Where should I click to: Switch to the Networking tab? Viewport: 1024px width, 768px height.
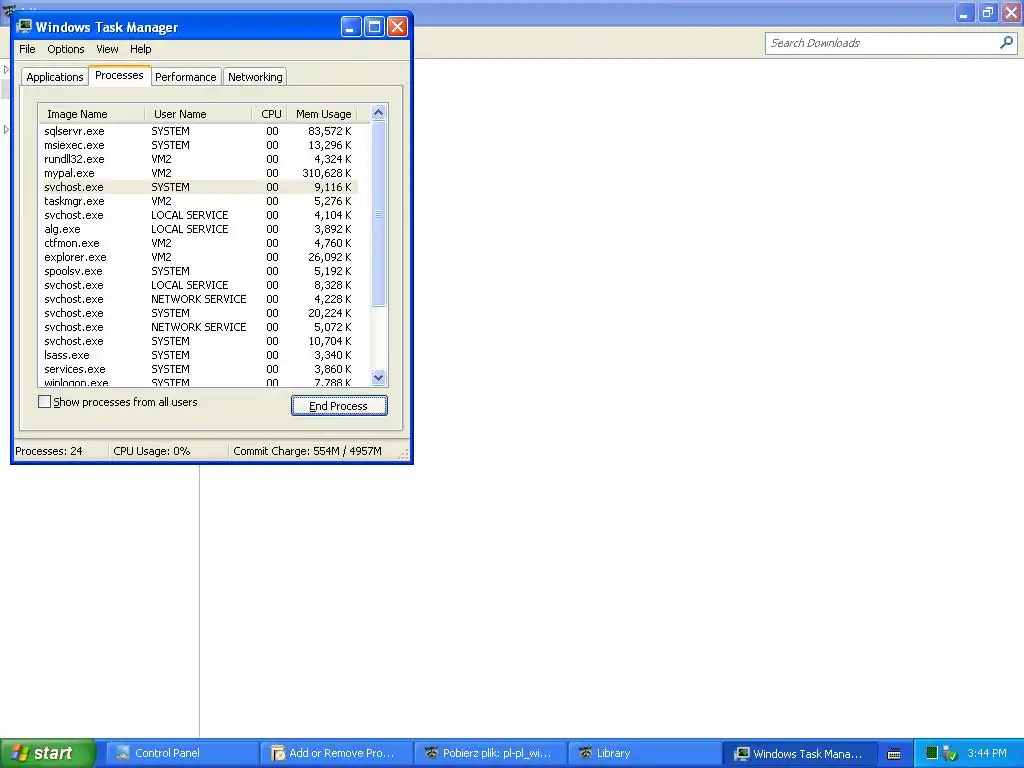tap(255, 77)
